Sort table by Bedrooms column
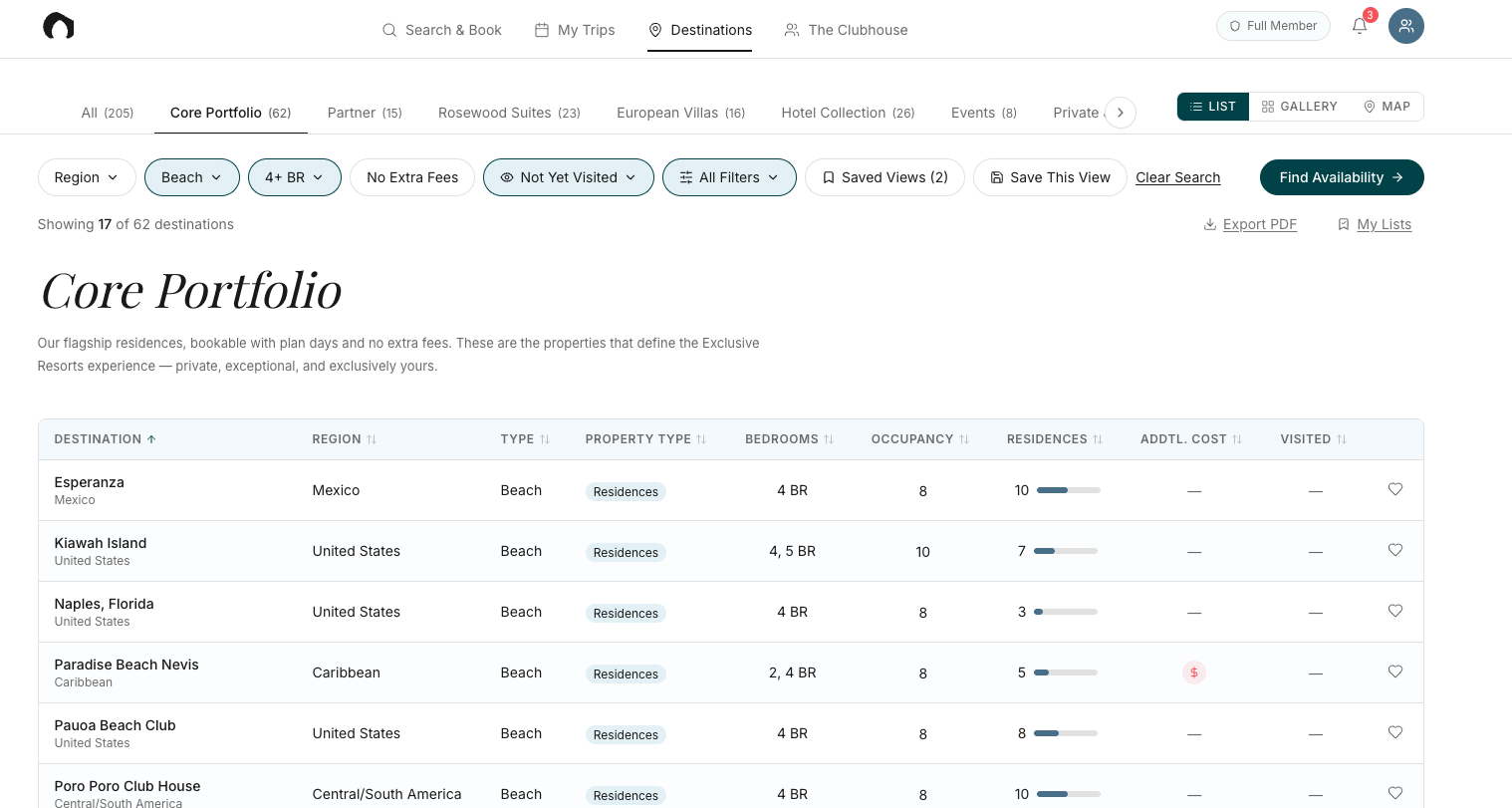 click(789, 439)
